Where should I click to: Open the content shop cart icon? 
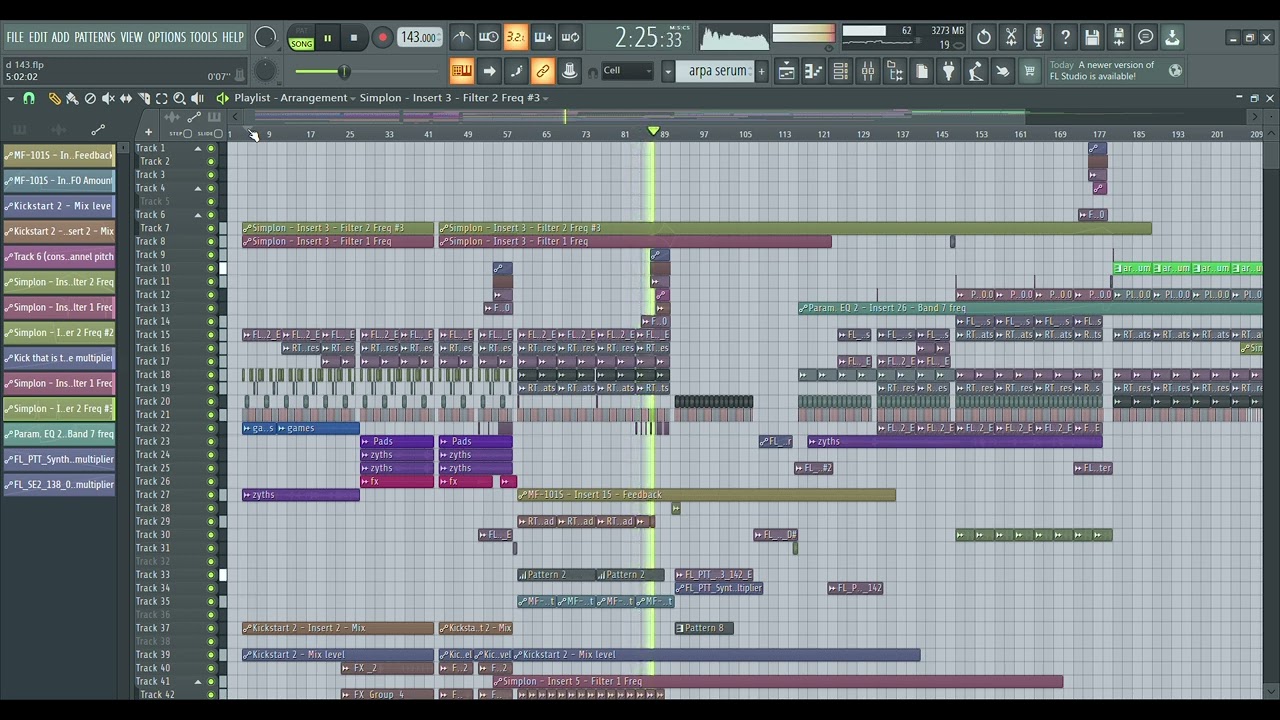click(x=1029, y=71)
